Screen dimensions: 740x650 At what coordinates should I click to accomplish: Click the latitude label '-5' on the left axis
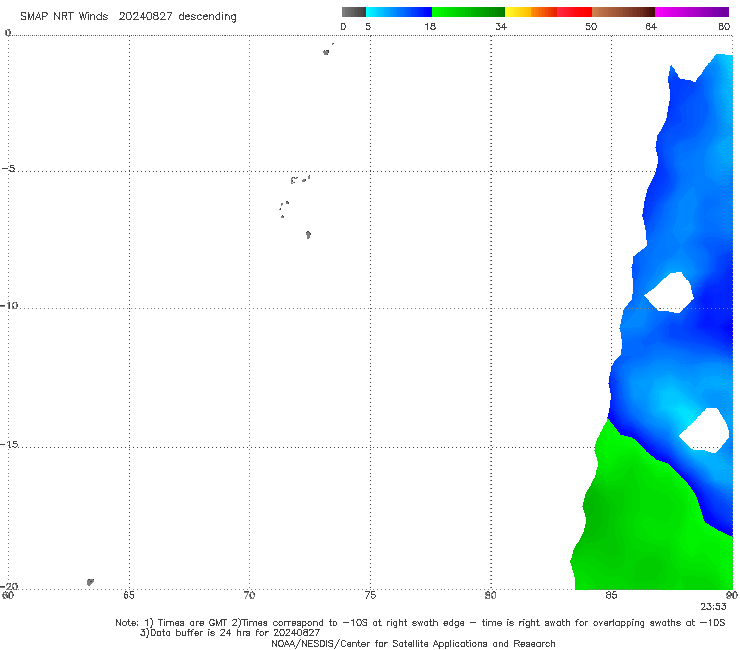pos(8,169)
